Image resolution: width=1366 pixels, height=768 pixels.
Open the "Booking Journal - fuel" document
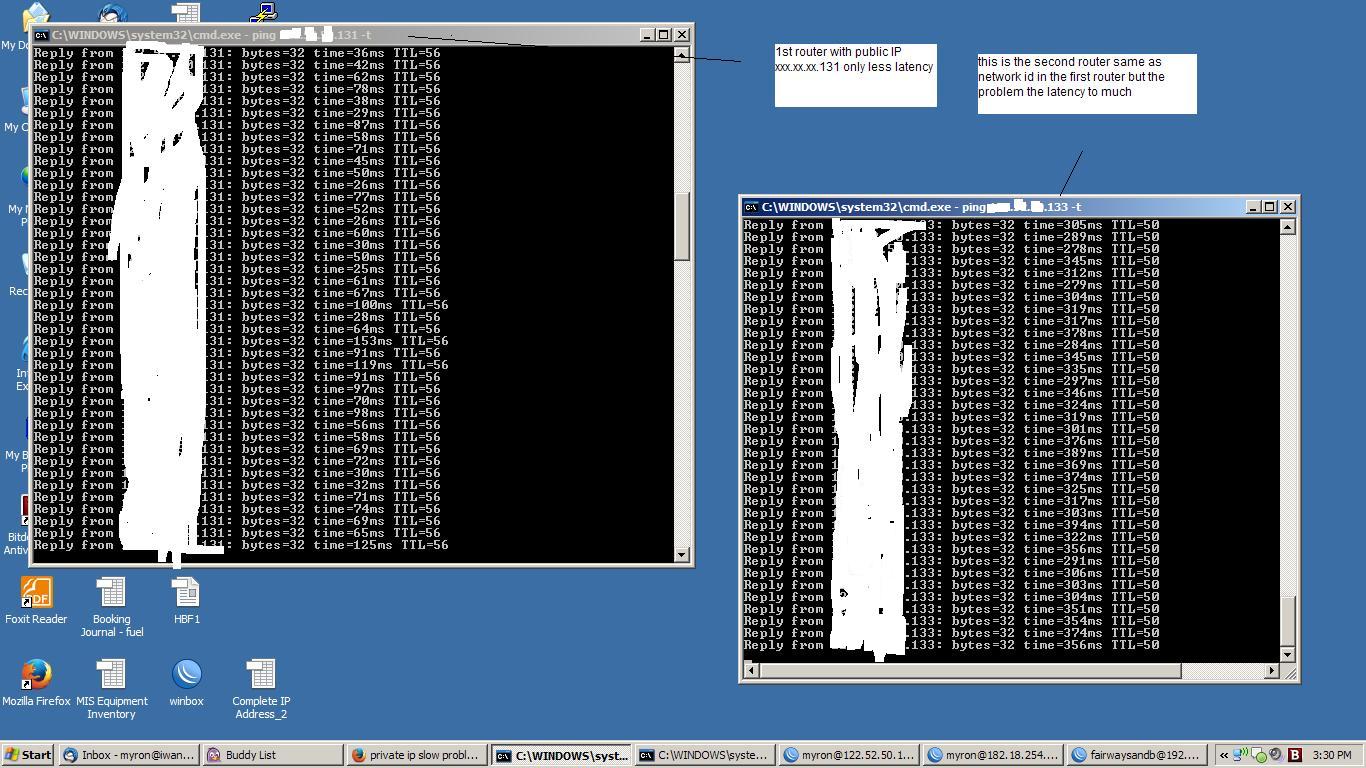[x=111, y=592]
